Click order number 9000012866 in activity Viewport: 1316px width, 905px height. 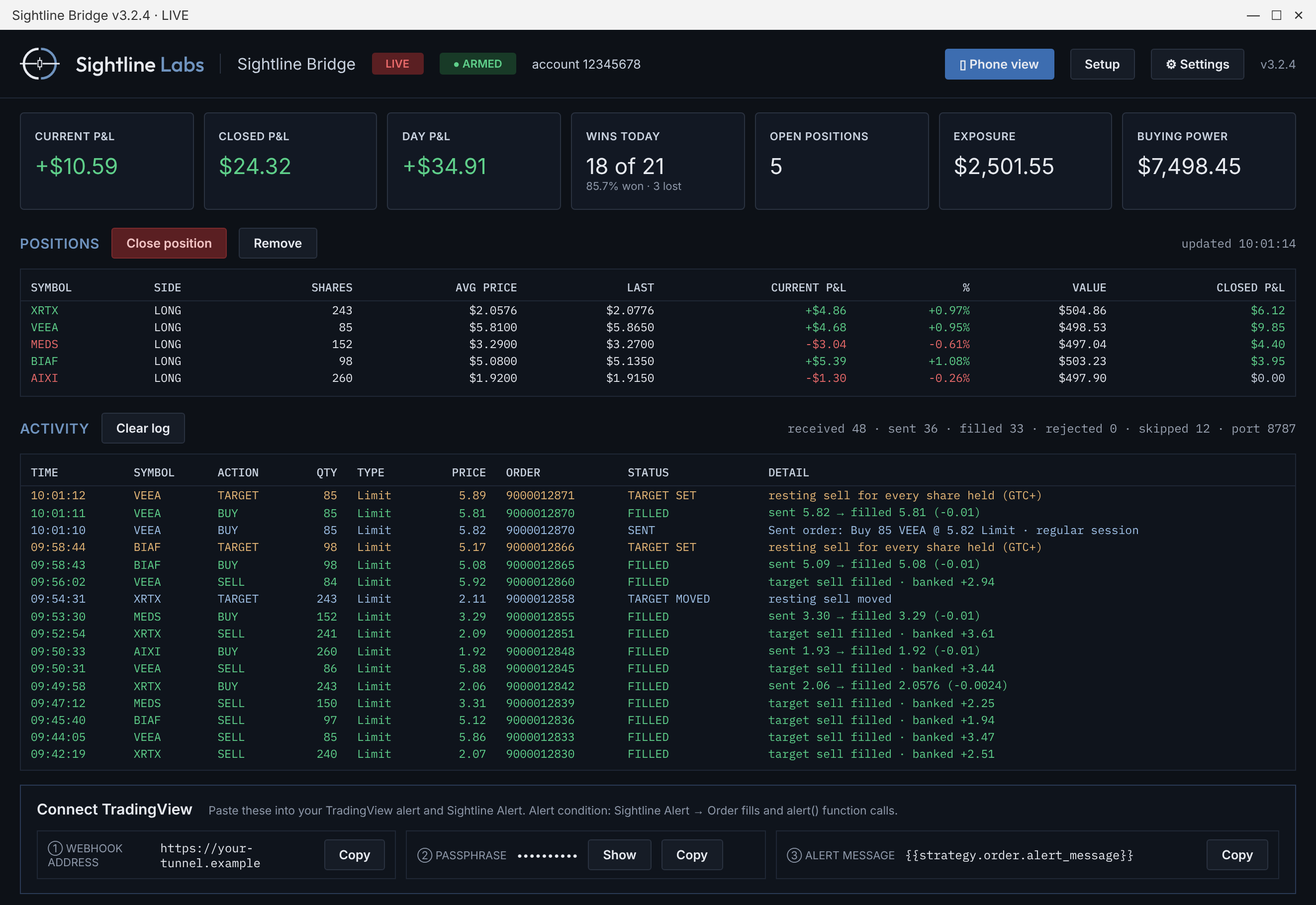coord(540,547)
